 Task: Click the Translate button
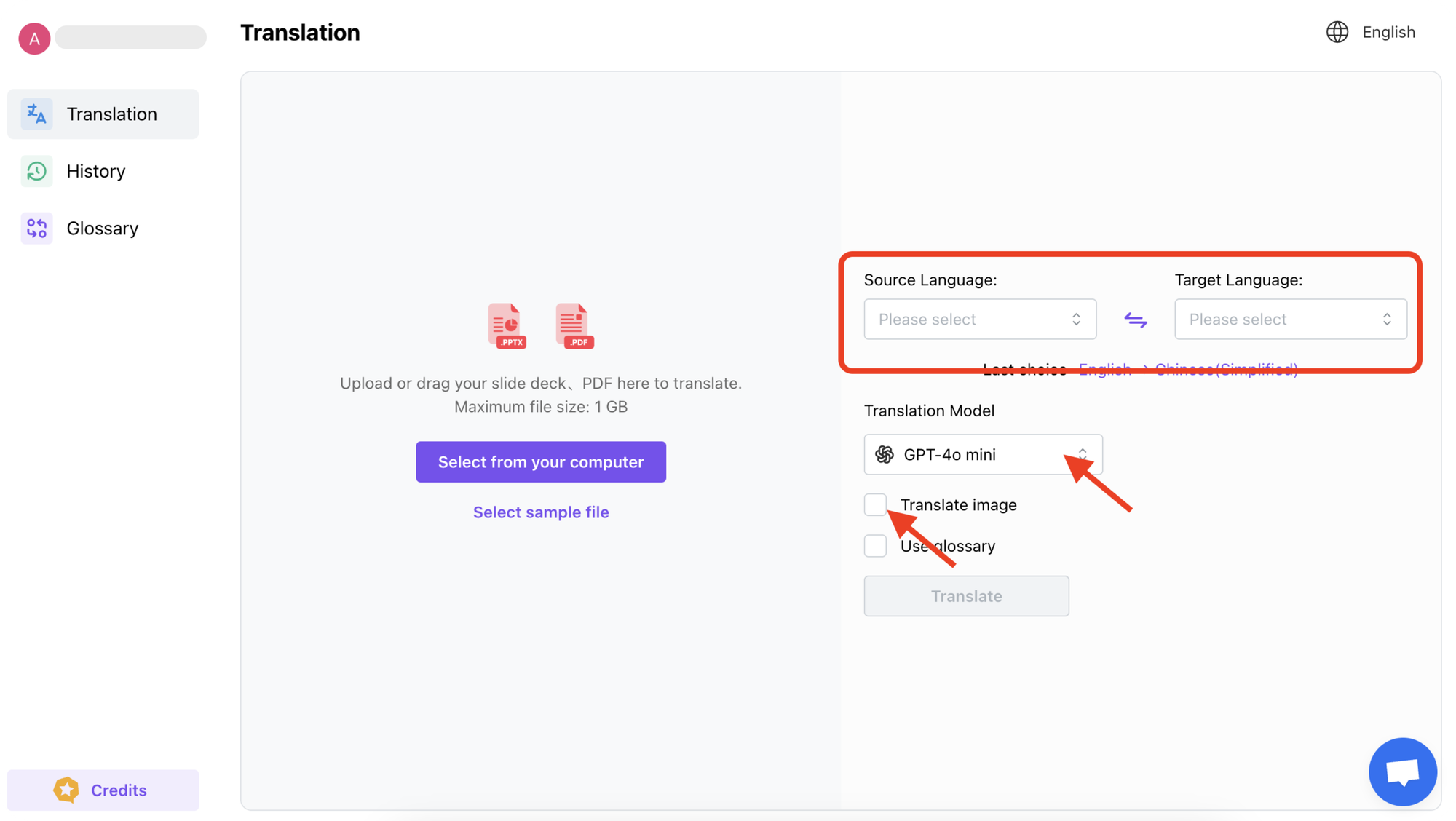966,596
